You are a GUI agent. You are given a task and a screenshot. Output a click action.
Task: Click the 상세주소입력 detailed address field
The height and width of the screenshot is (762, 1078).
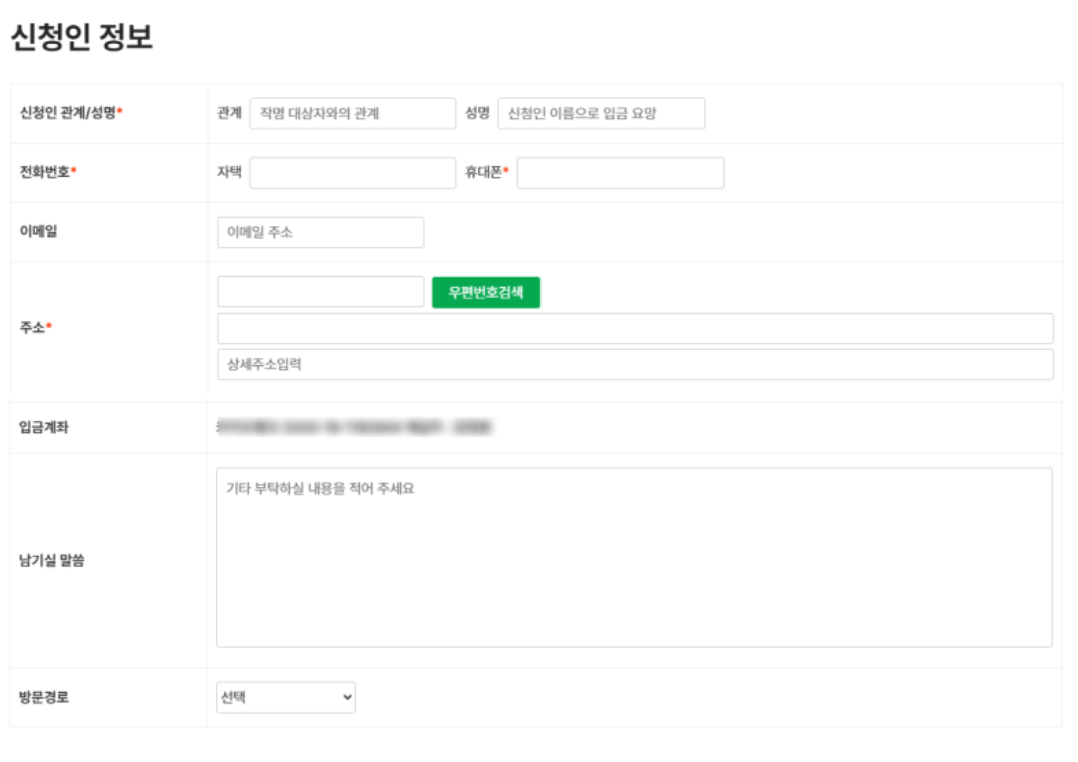pos(635,364)
